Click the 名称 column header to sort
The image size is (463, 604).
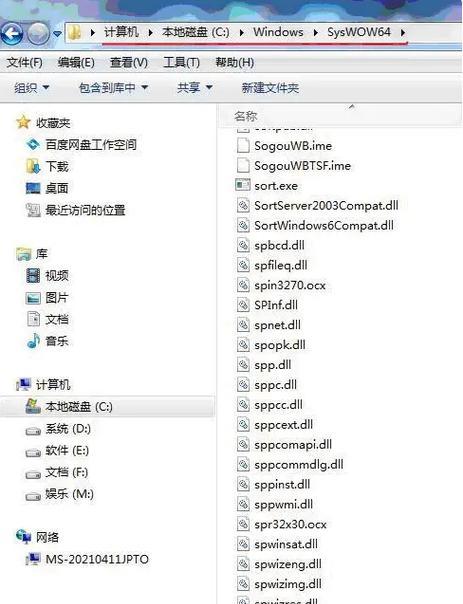tap(246, 116)
